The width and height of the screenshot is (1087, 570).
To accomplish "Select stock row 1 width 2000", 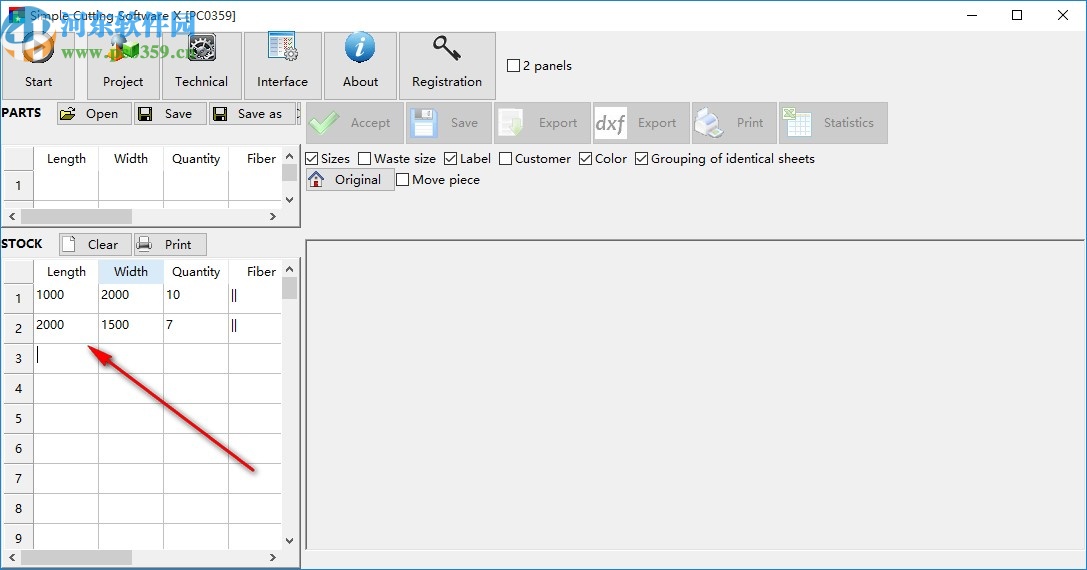I will coord(131,298).
